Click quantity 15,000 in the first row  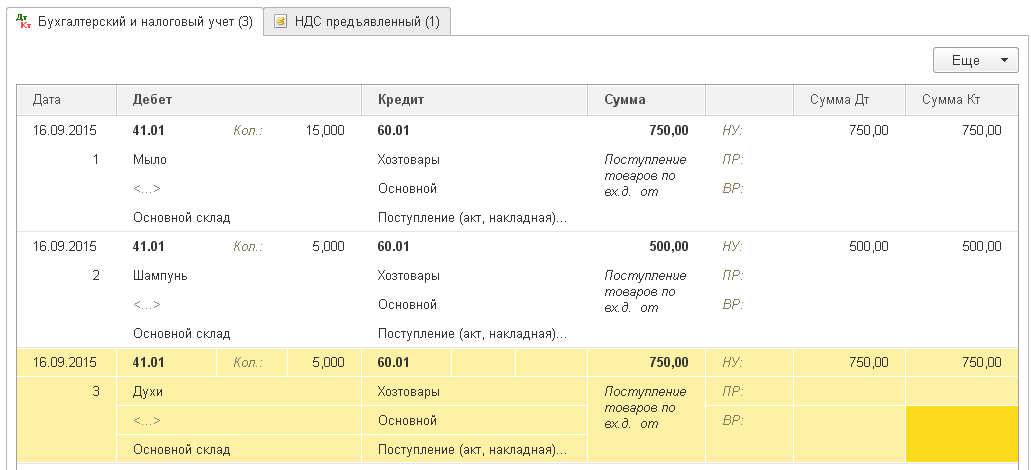pyautogui.click(x=324, y=130)
